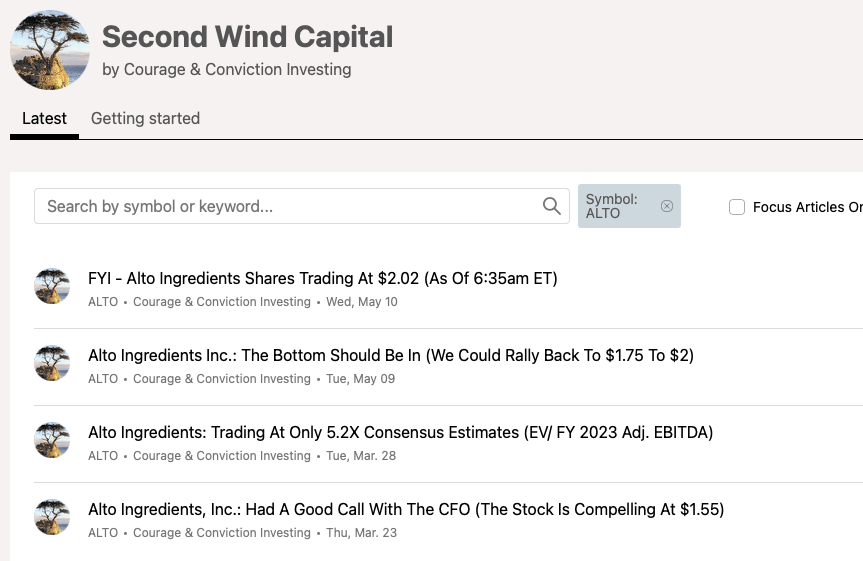Image resolution: width=863 pixels, height=561 pixels.
Task: Click avatar beside Good Call With CFO article
Action: [x=52, y=517]
